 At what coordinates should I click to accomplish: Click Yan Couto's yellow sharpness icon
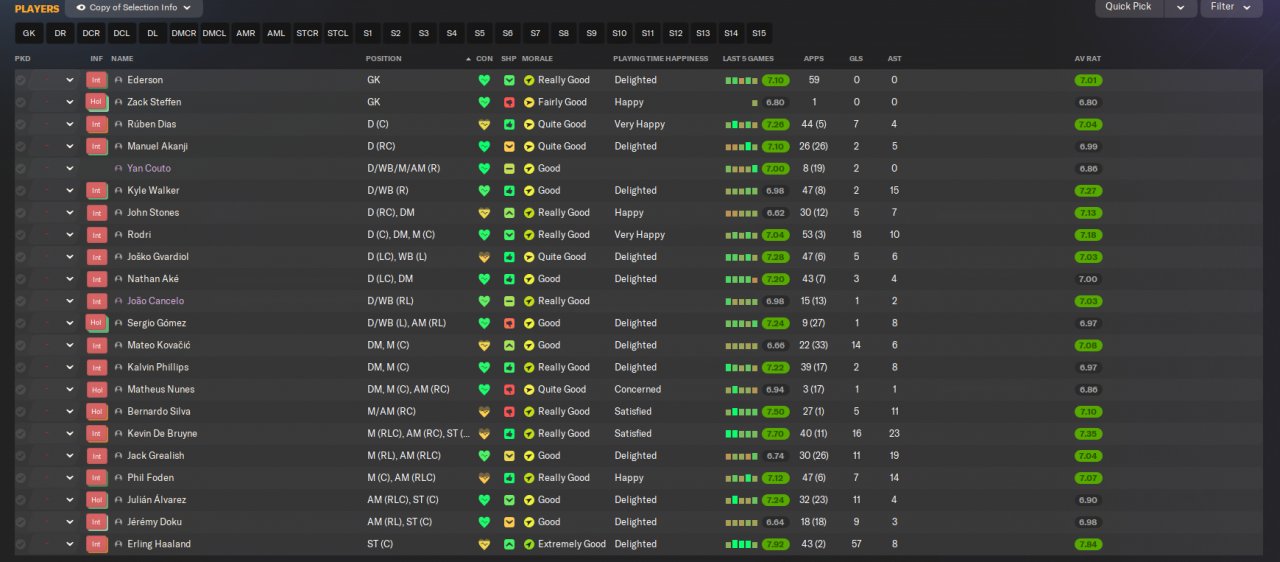(x=509, y=168)
